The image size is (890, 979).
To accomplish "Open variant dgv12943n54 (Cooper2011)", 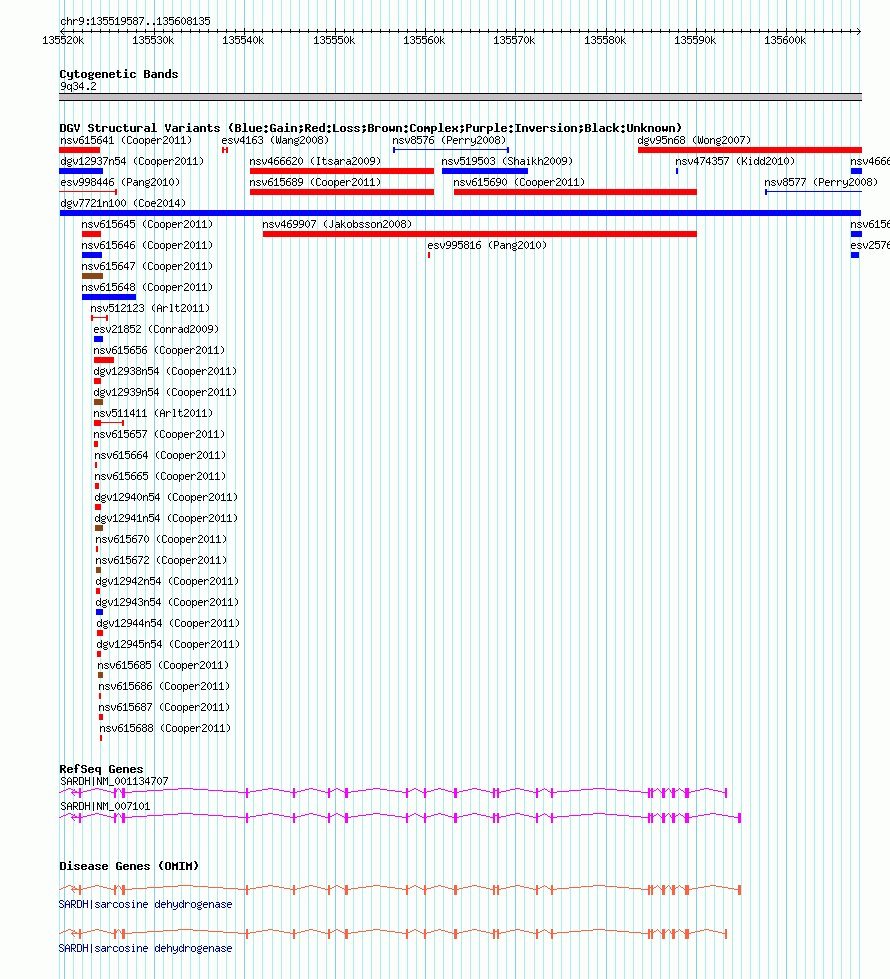I will [x=167, y=603].
